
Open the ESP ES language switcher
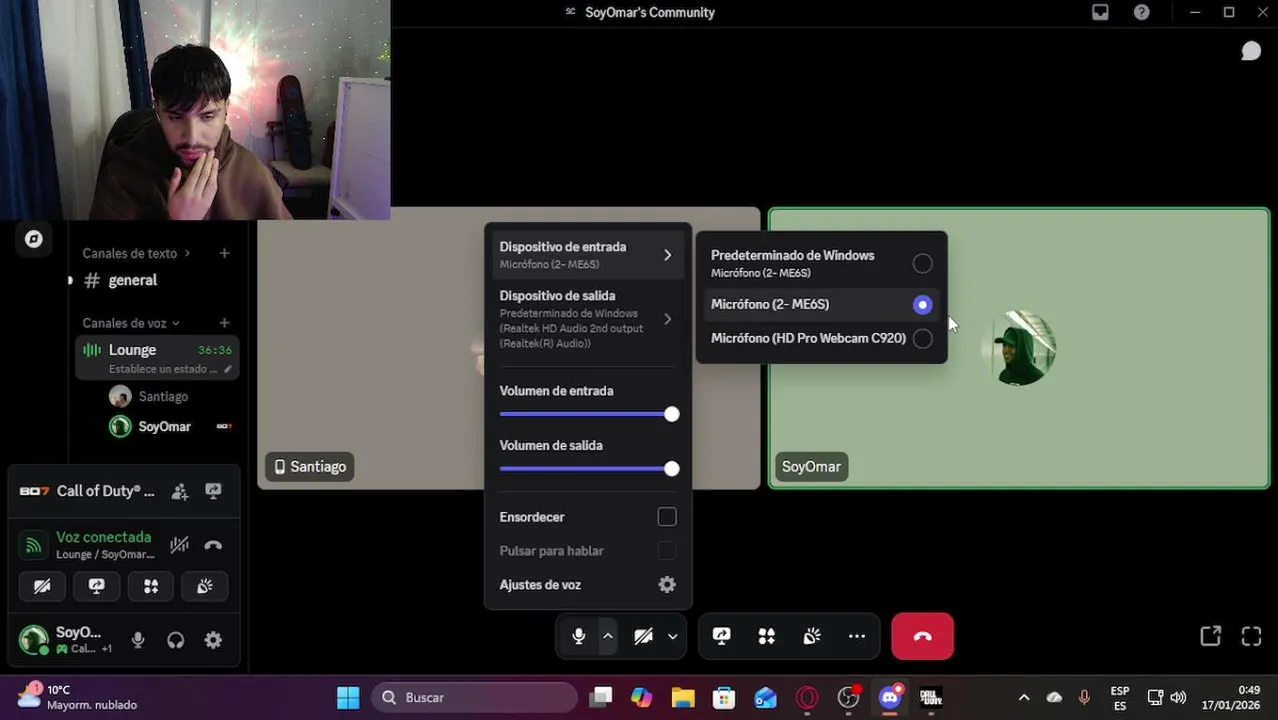[1120, 698]
